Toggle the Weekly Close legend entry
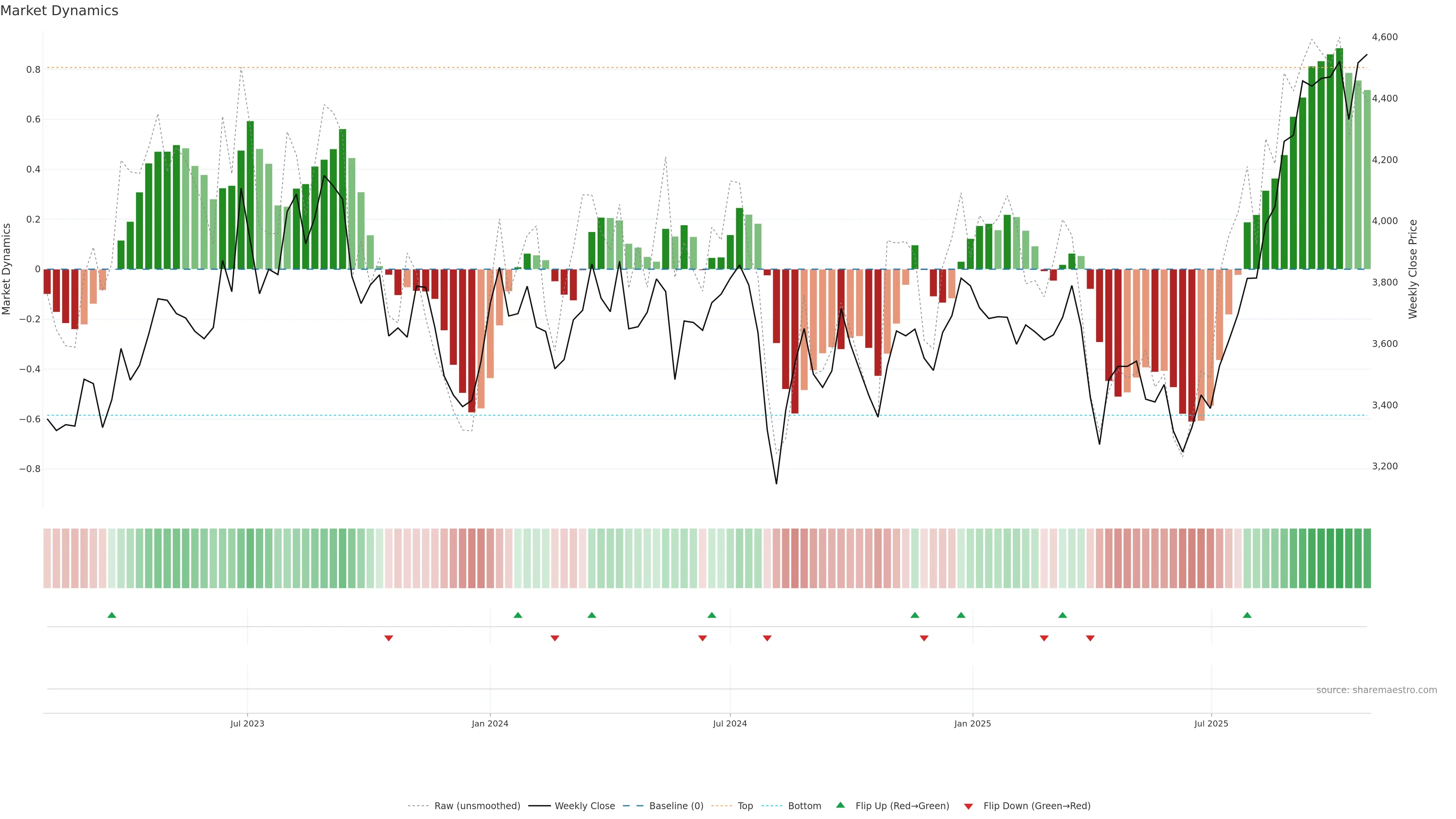Image resolution: width=1456 pixels, height=819 pixels. [584, 806]
